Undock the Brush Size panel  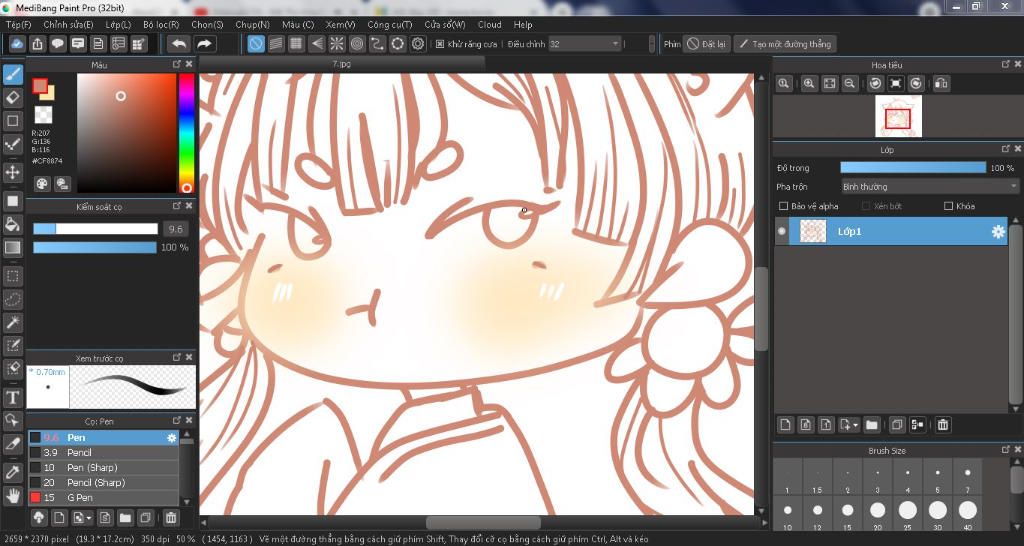(x=1006, y=450)
